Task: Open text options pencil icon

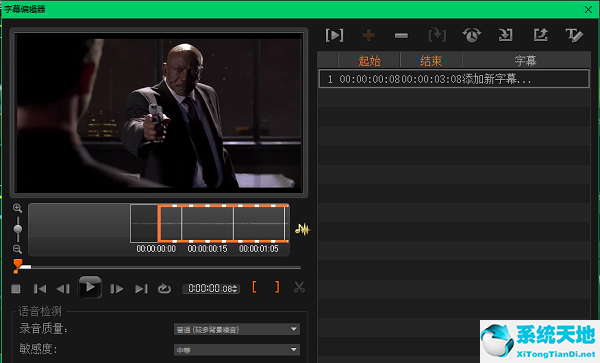Action: (x=574, y=35)
